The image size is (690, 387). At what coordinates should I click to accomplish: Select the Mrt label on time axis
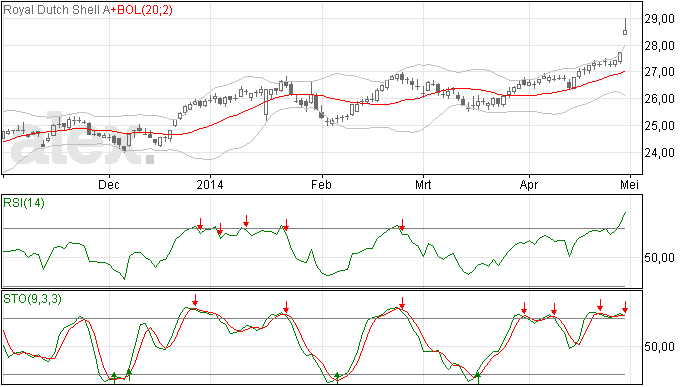coord(423,184)
